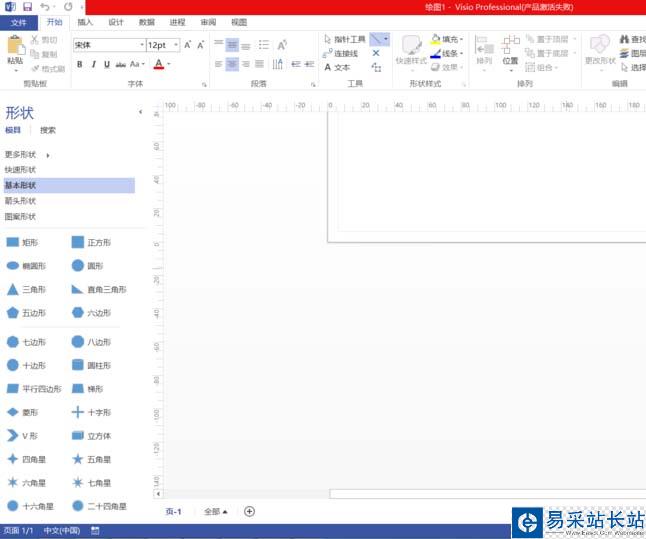Toggle Bold formatting
The image size is (646, 539).
(80, 64)
